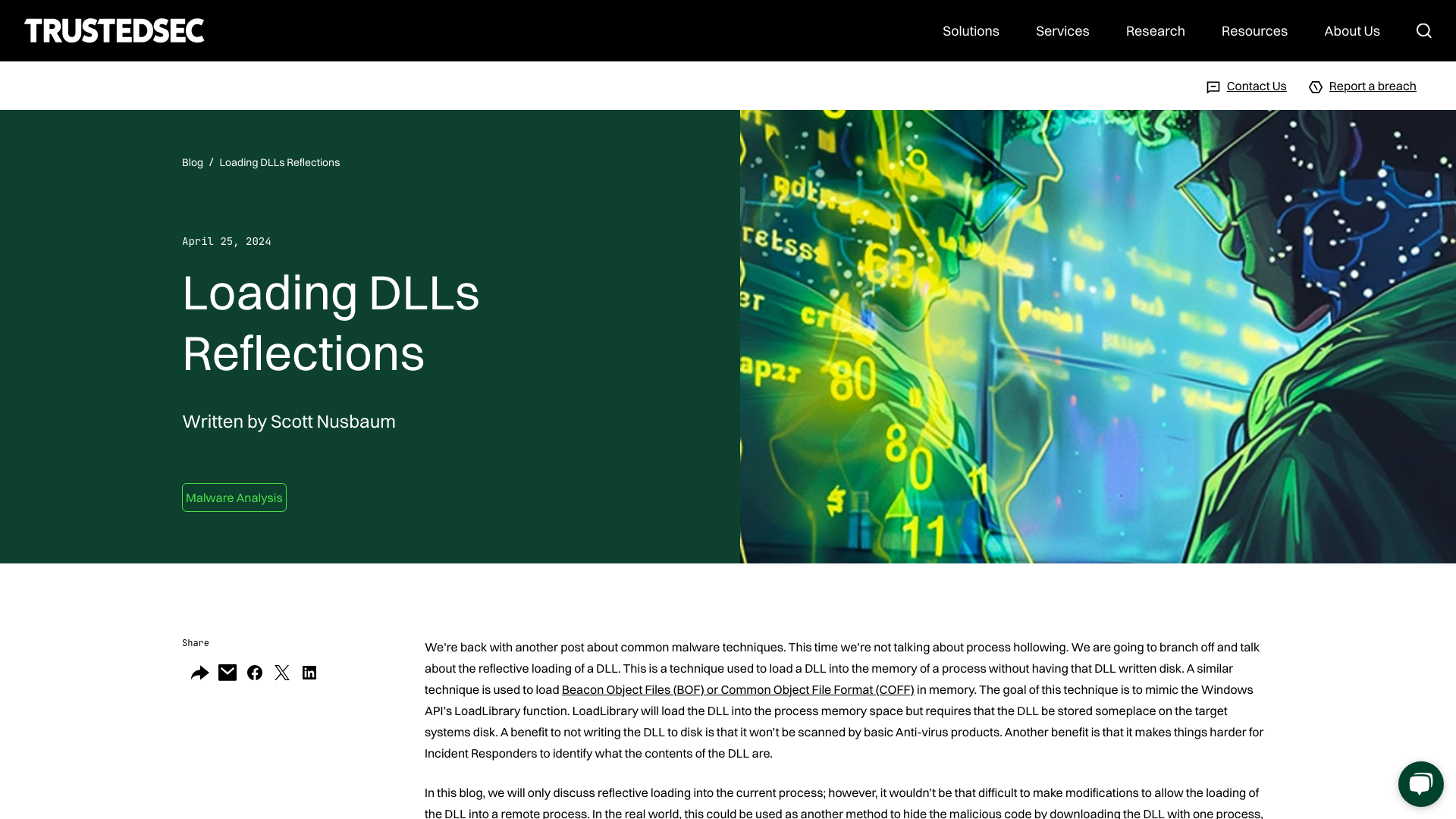This screenshot has width=1456, height=819.
Task: Expand the Resources navigation dropdown
Action: pos(1254,30)
